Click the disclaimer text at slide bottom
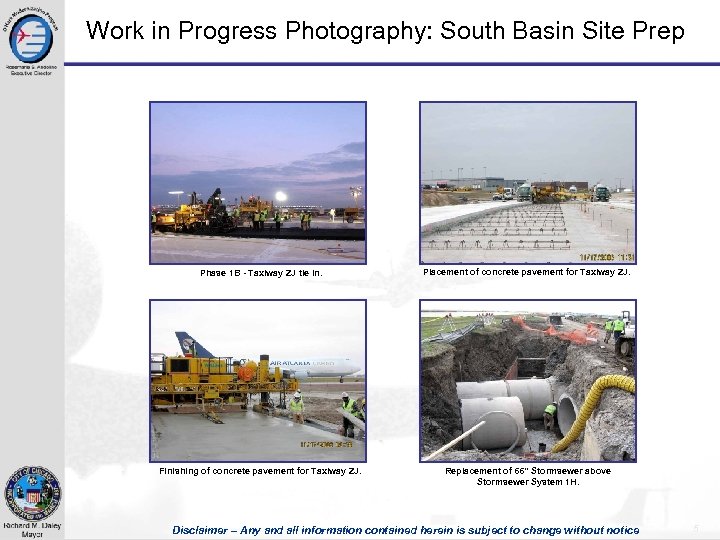This screenshot has width=720, height=540. coord(406,530)
